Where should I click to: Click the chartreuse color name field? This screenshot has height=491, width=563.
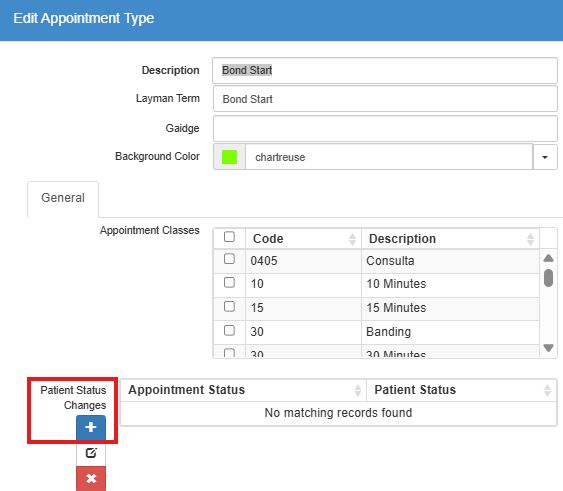coord(389,157)
